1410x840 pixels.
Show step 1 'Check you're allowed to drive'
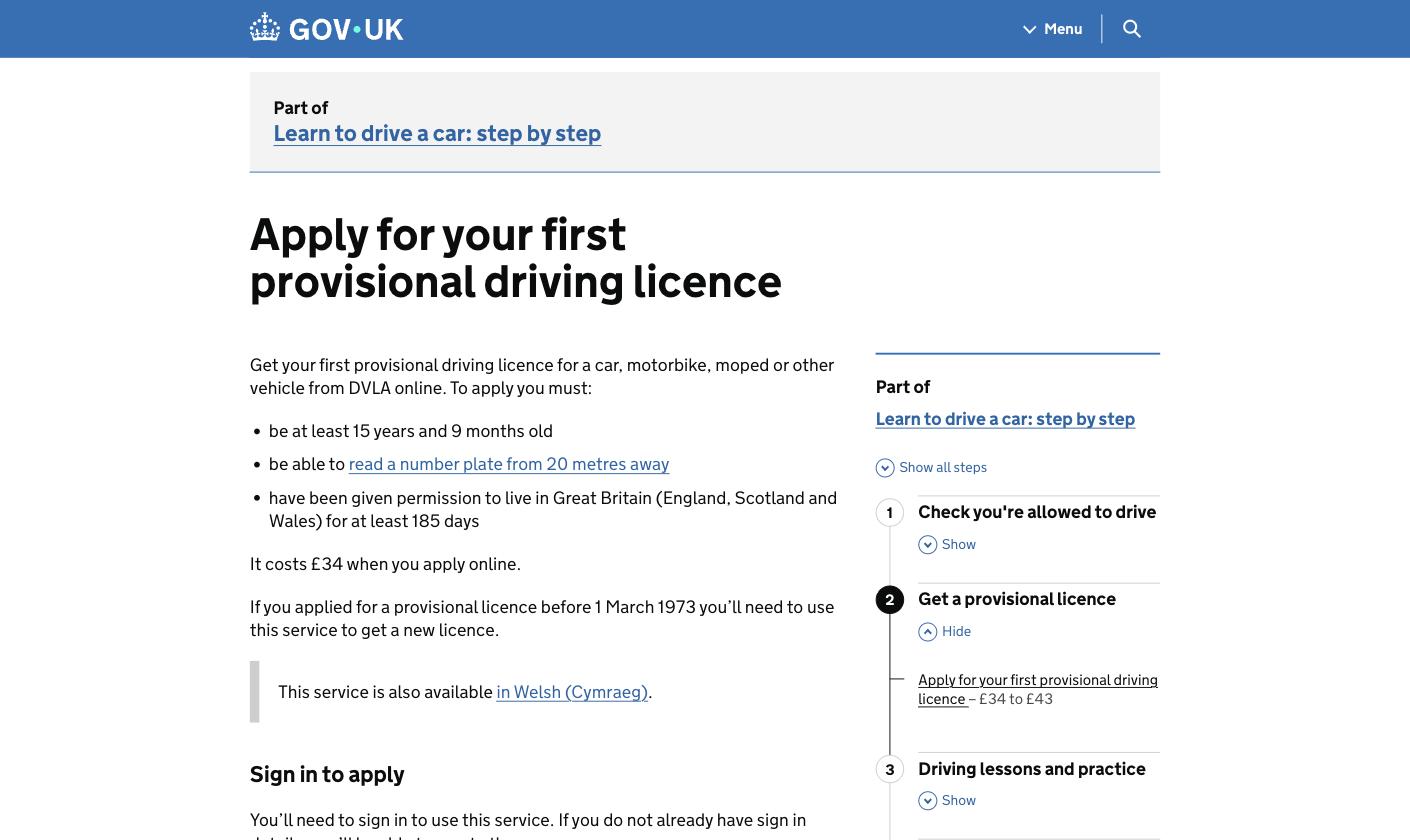pyautogui.click(x=947, y=544)
